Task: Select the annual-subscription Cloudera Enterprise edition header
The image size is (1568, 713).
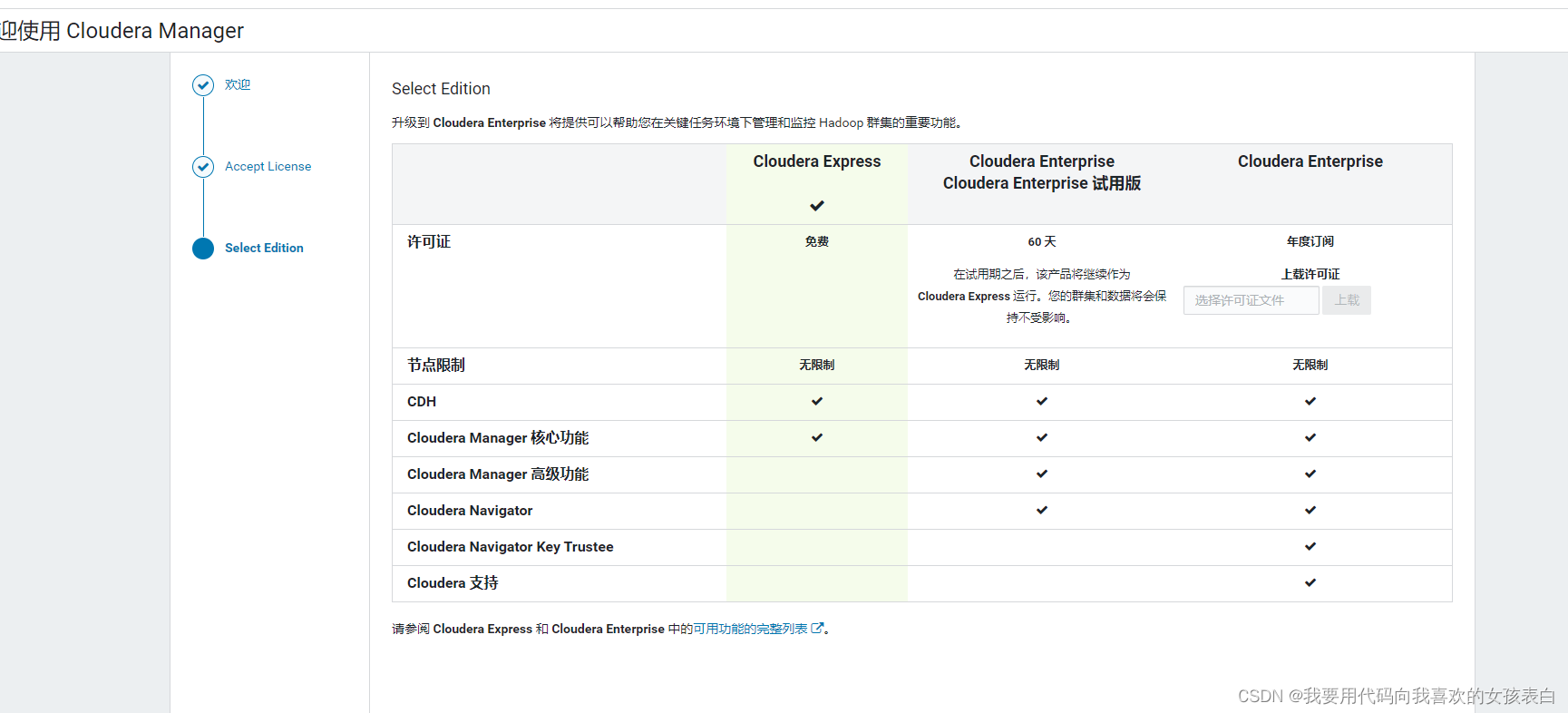Action: pos(1310,161)
